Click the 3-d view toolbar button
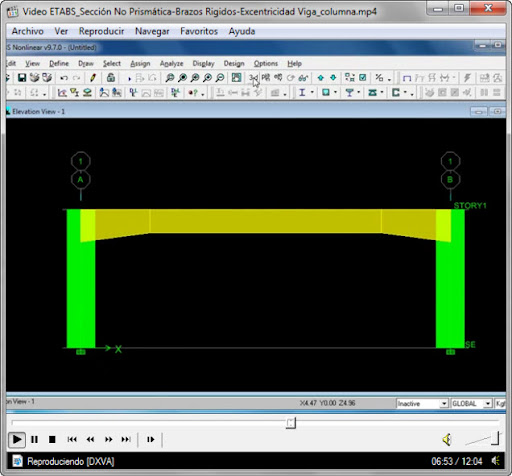Screen dimensions: 512x476 point(253,78)
